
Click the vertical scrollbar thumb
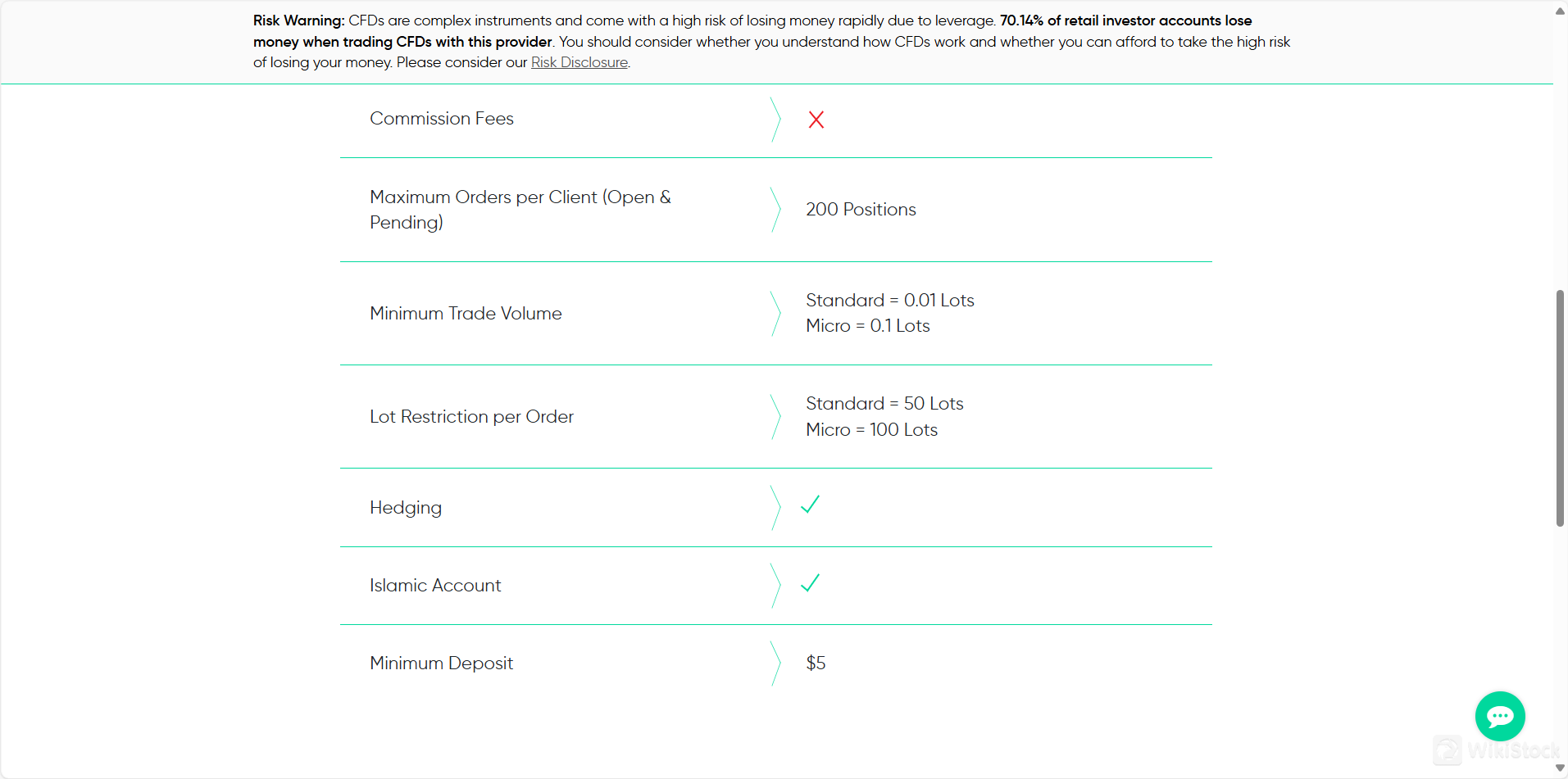tap(1560, 407)
